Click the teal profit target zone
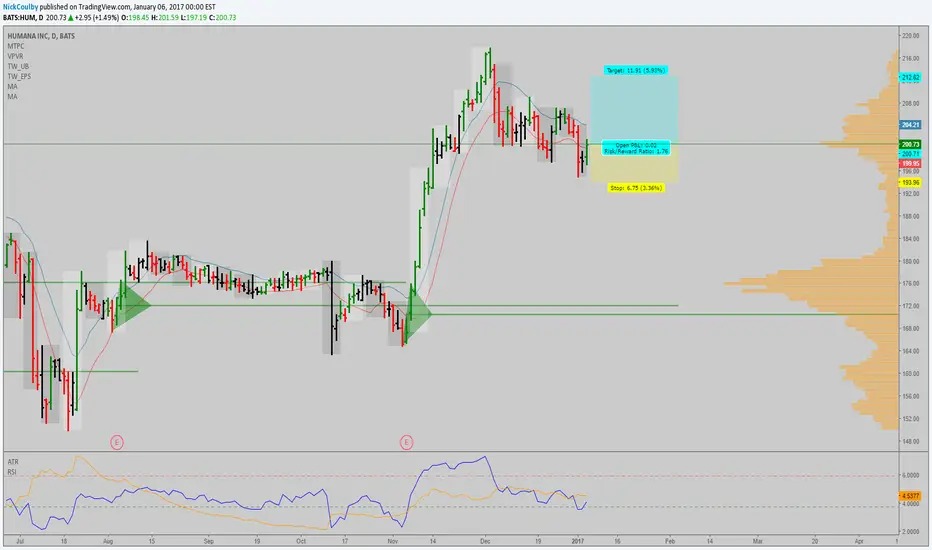Viewport: 932px width, 550px height. tap(634, 108)
